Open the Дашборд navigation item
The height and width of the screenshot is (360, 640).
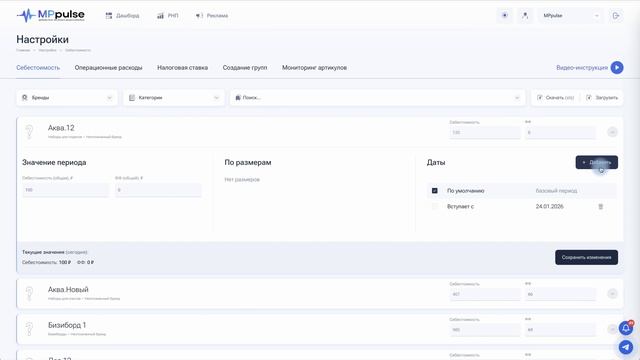pos(122,16)
